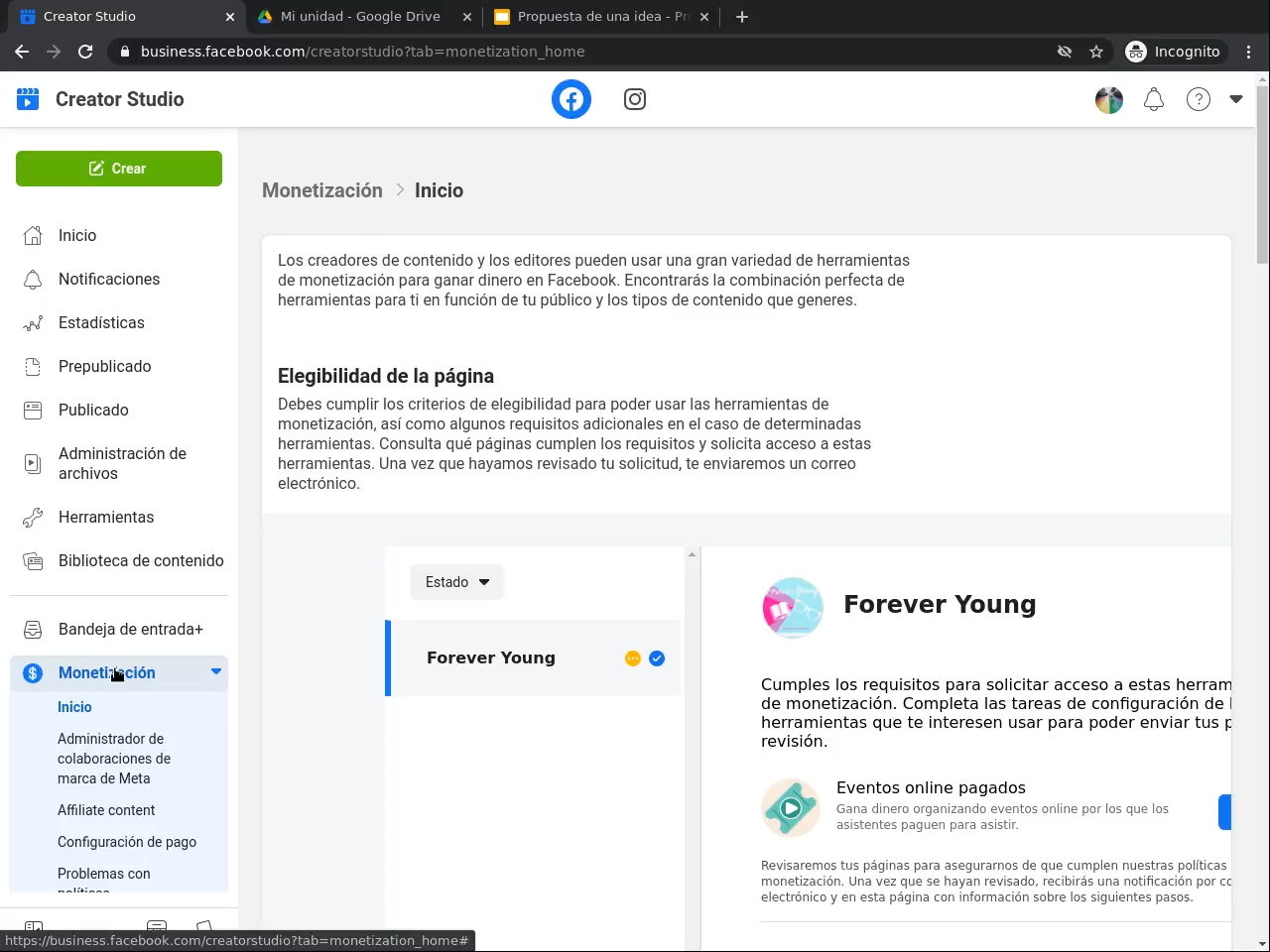Select the Prepublicado document icon
The image size is (1270, 952).
click(33, 366)
